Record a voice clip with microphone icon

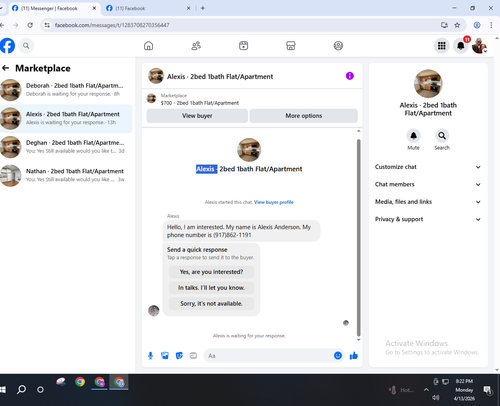pyautogui.click(x=150, y=356)
